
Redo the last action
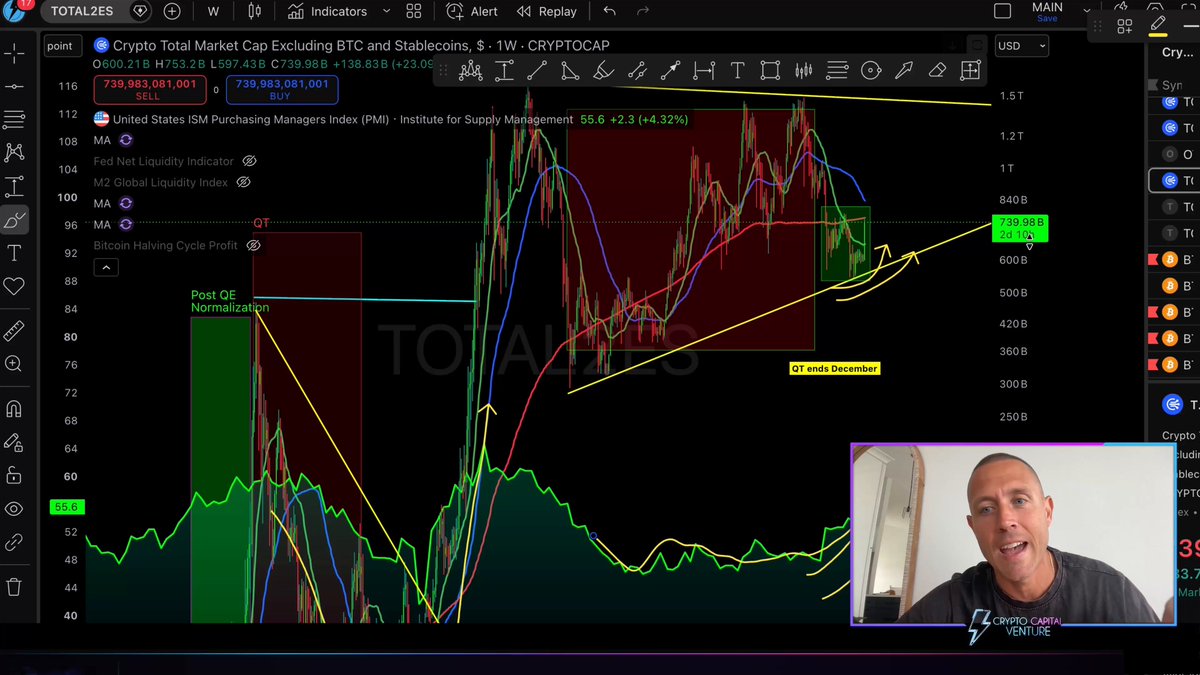click(x=643, y=11)
